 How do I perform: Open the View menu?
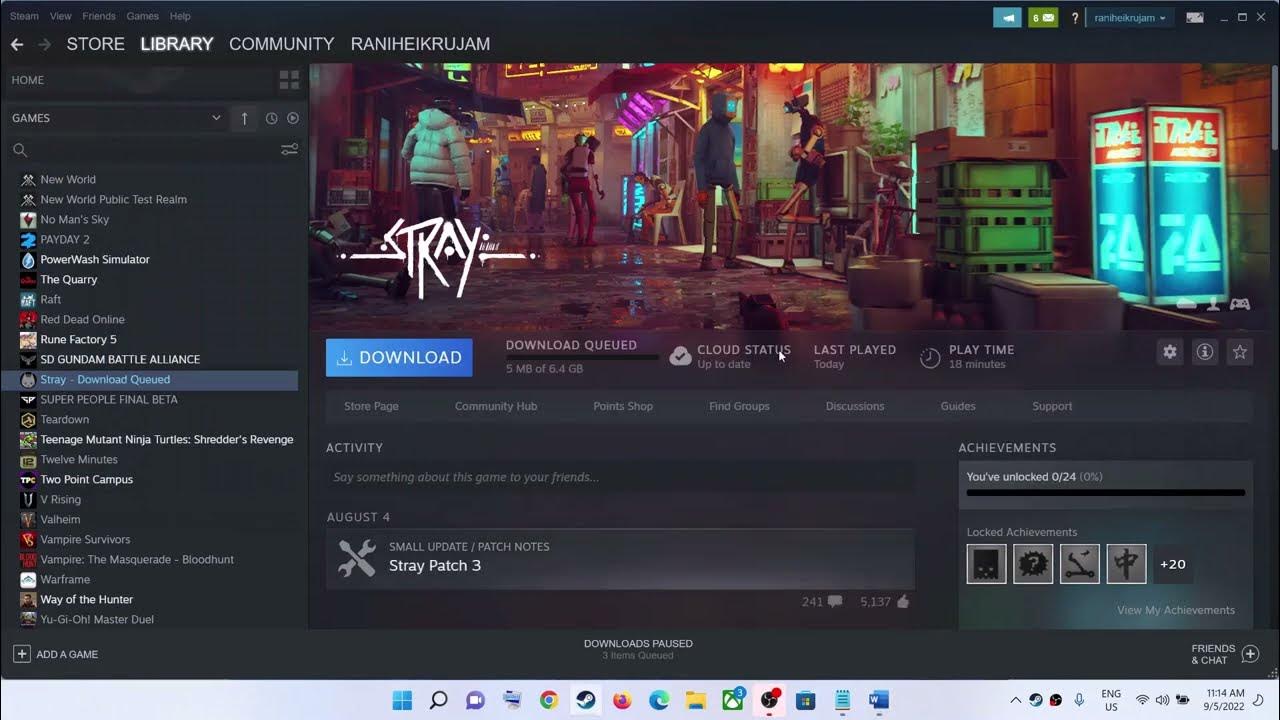[x=61, y=16]
